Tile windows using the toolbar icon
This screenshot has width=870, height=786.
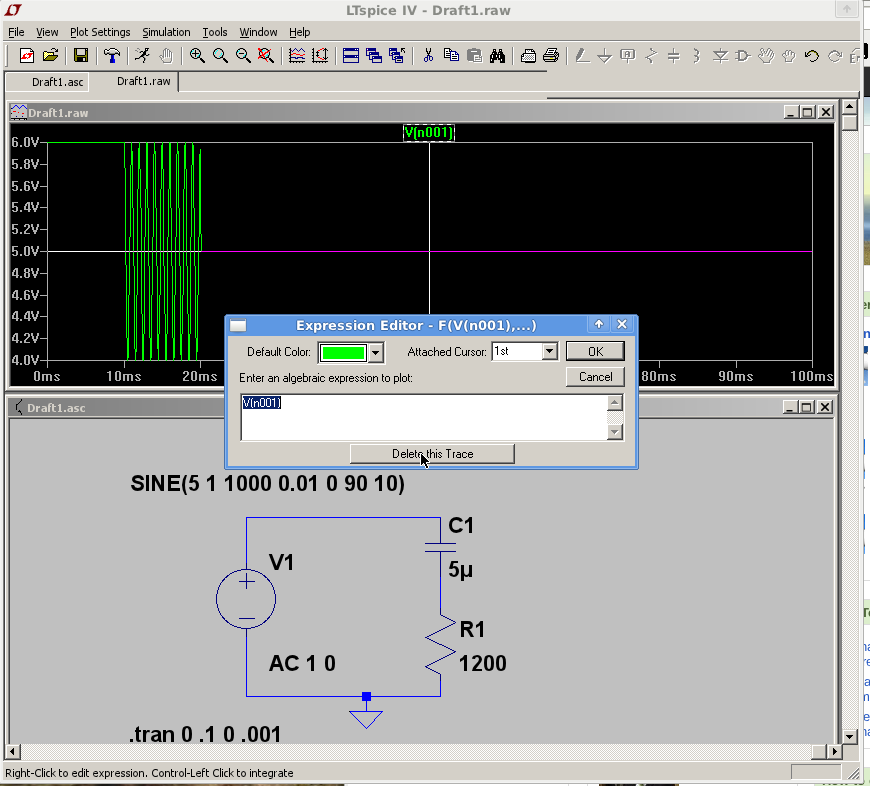coord(351,55)
